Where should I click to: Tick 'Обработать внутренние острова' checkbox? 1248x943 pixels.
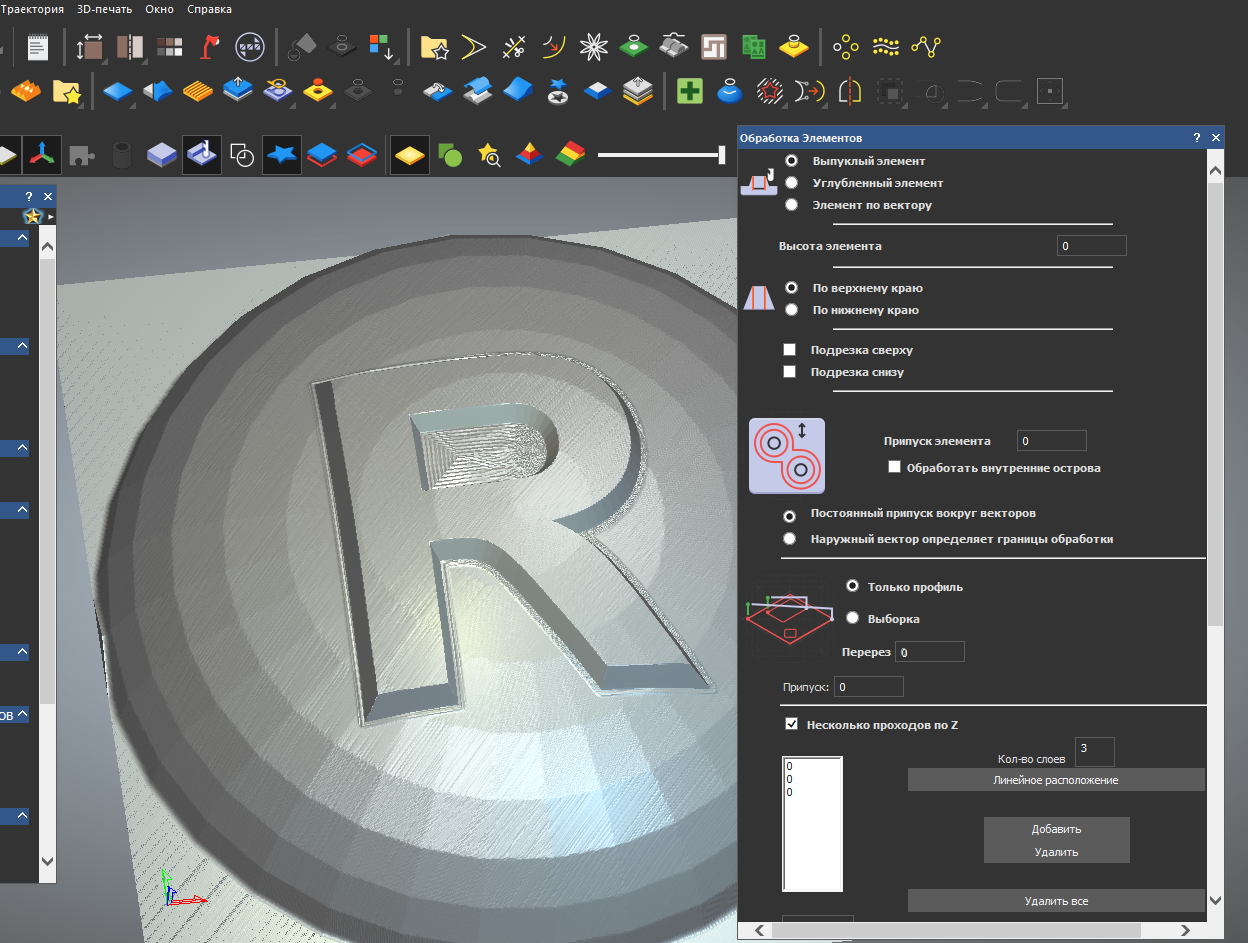click(895, 467)
